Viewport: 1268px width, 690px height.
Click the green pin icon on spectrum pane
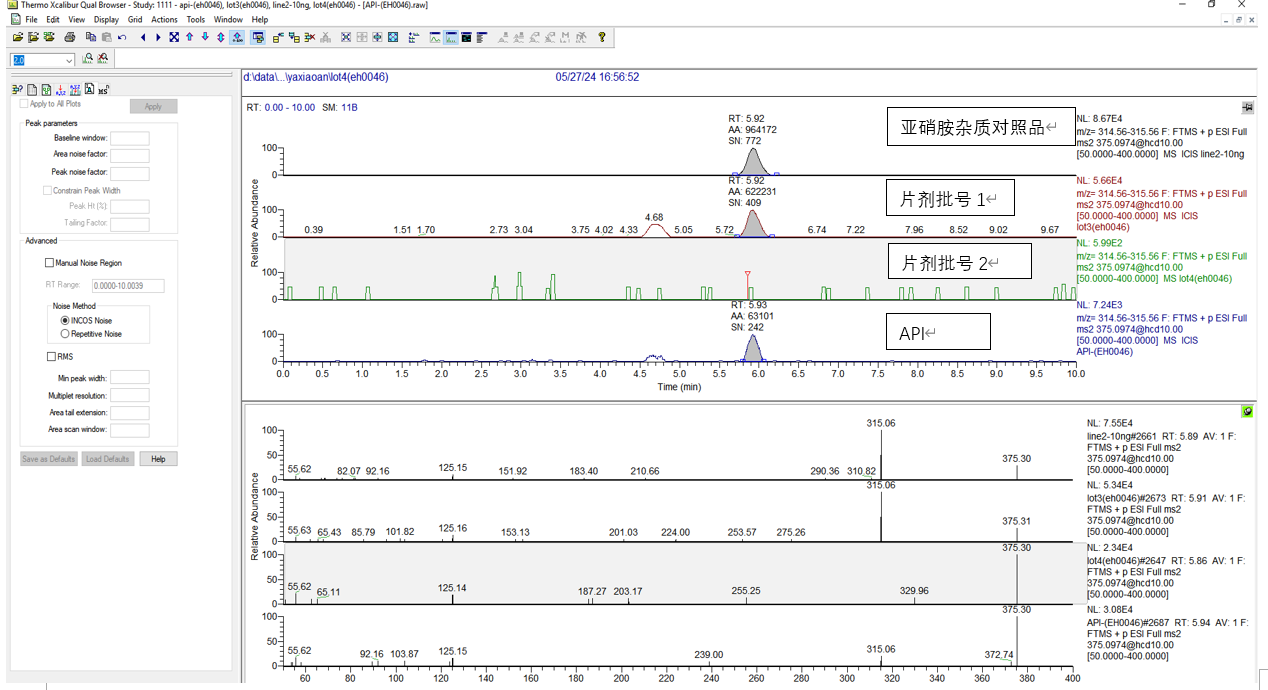tap(1247, 411)
